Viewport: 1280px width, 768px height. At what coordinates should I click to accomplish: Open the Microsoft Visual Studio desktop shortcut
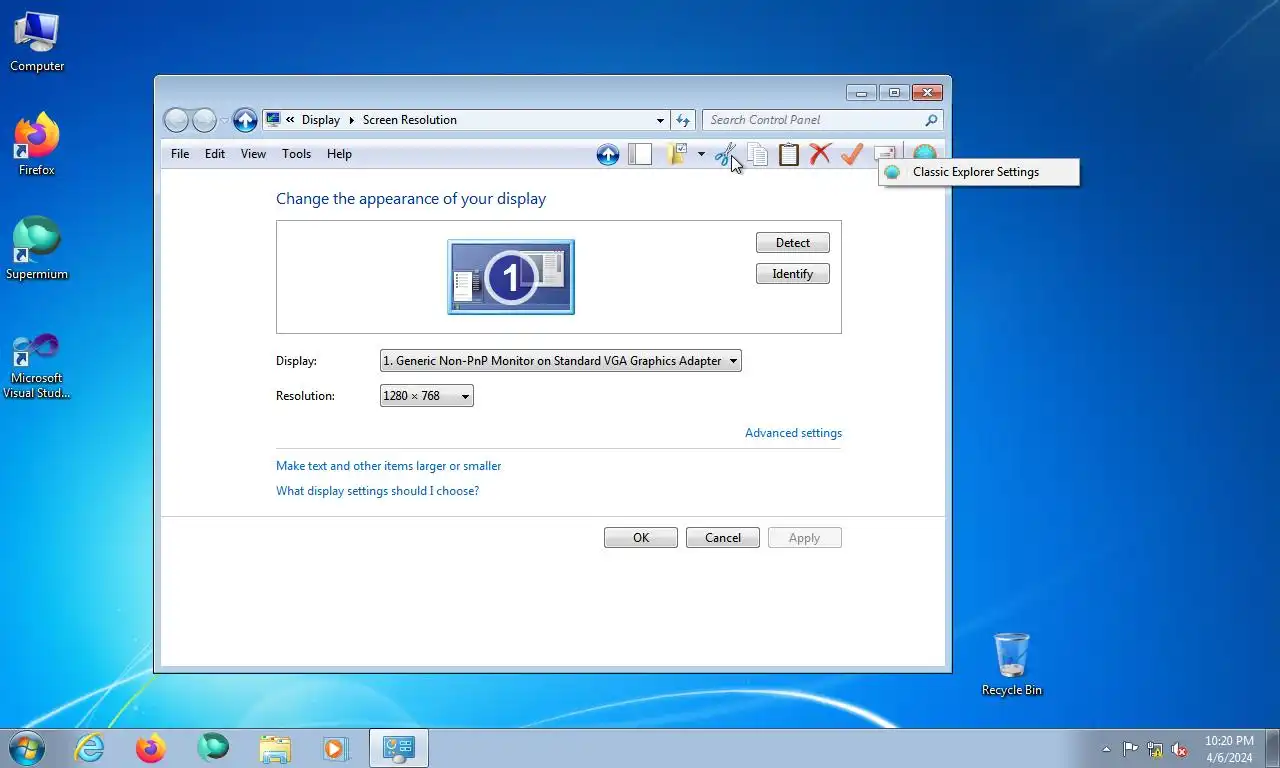tap(37, 366)
